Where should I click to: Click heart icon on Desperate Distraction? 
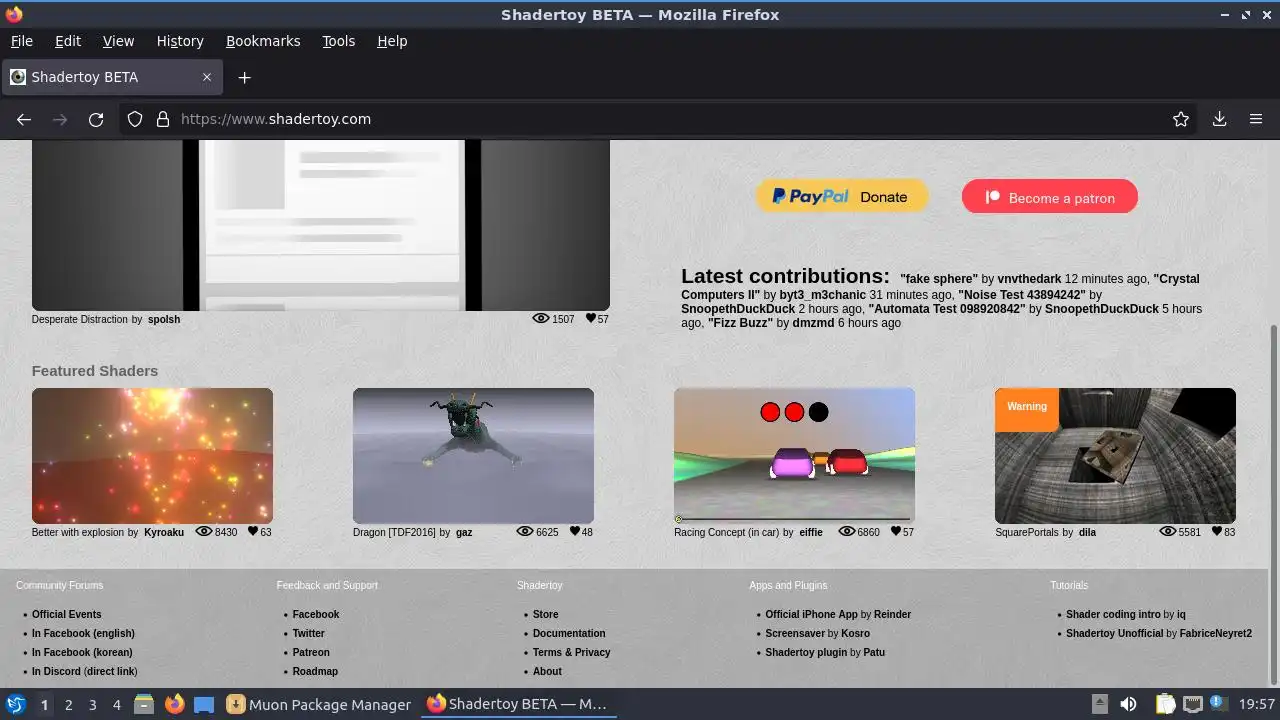(x=590, y=318)
